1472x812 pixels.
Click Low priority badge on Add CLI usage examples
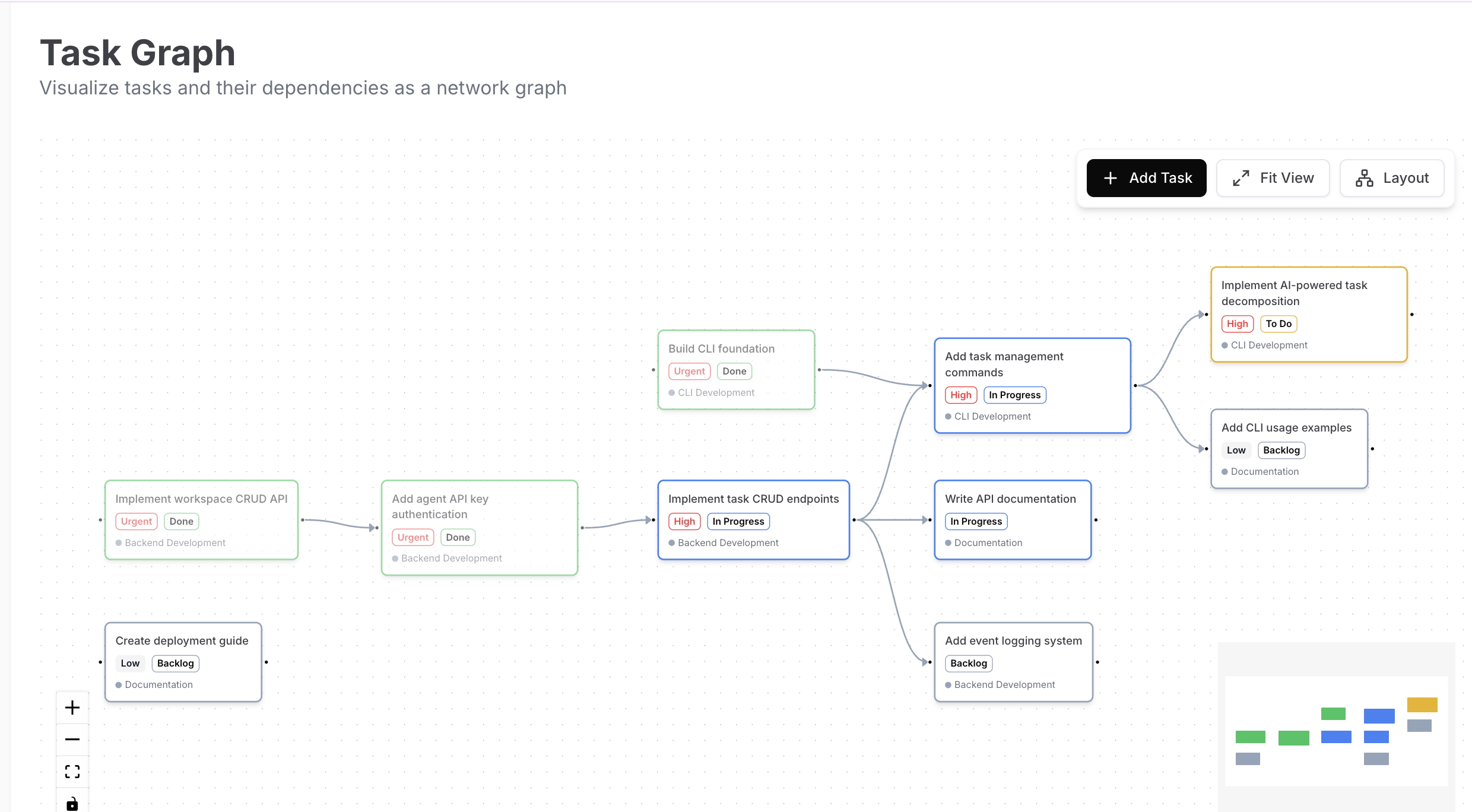[x=1236, y=450]
